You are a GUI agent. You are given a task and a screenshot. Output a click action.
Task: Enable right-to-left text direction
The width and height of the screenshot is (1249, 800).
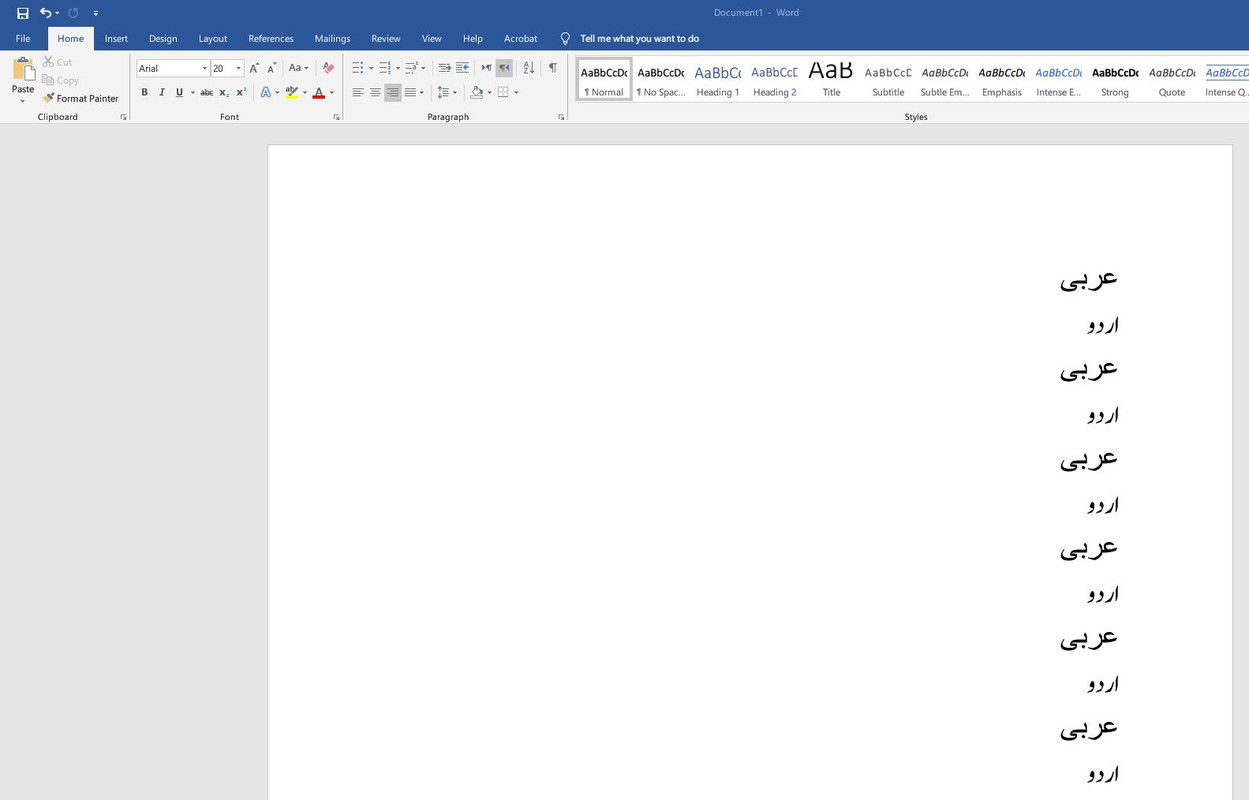click(x=504, y=68)
